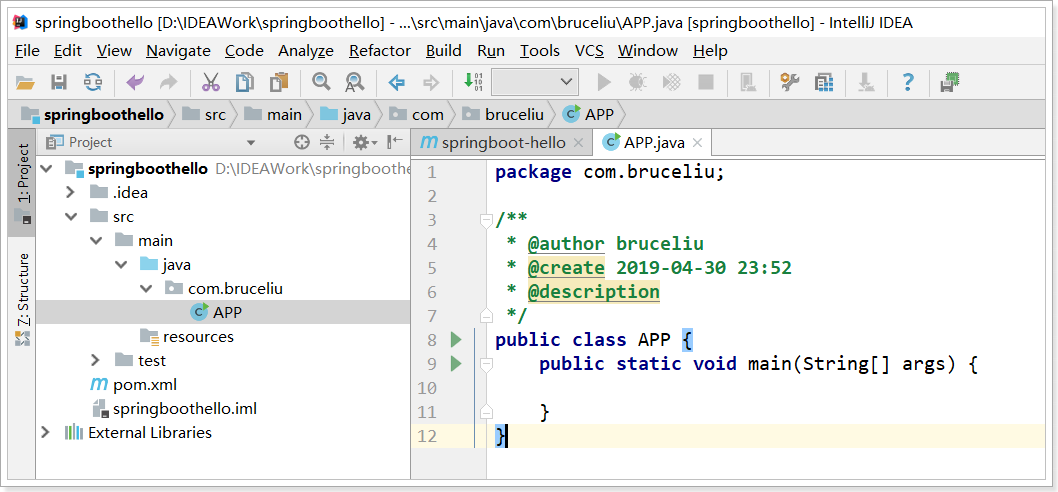This screenshot has height=492, width=1058.
Task: Collapse the springboothello root node
Action: (x=46, y=169)
